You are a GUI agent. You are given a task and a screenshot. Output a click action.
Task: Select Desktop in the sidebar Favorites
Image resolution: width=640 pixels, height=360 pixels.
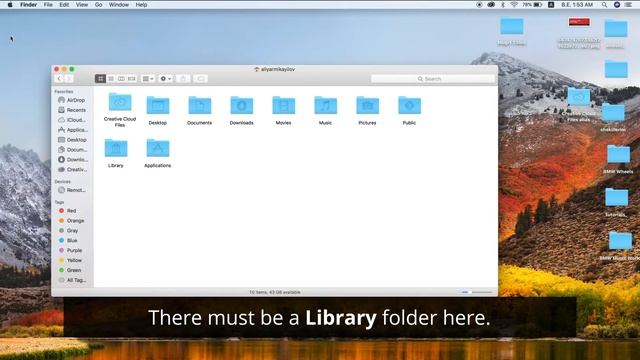(71, 140)
